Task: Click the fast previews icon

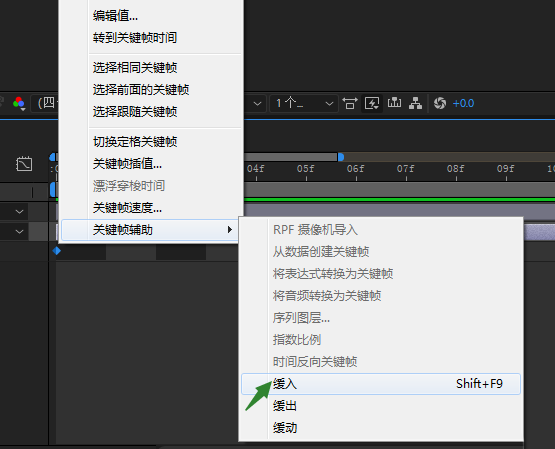Action: point(372,103)
